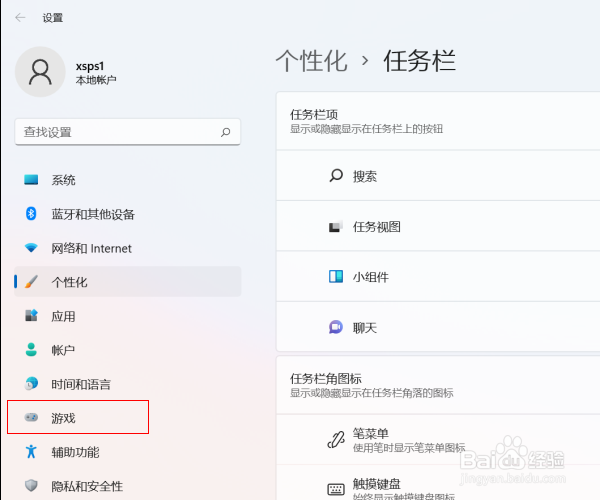Click the xsps1 user name
Screen dimensions: 600x500
coord(90,66)
